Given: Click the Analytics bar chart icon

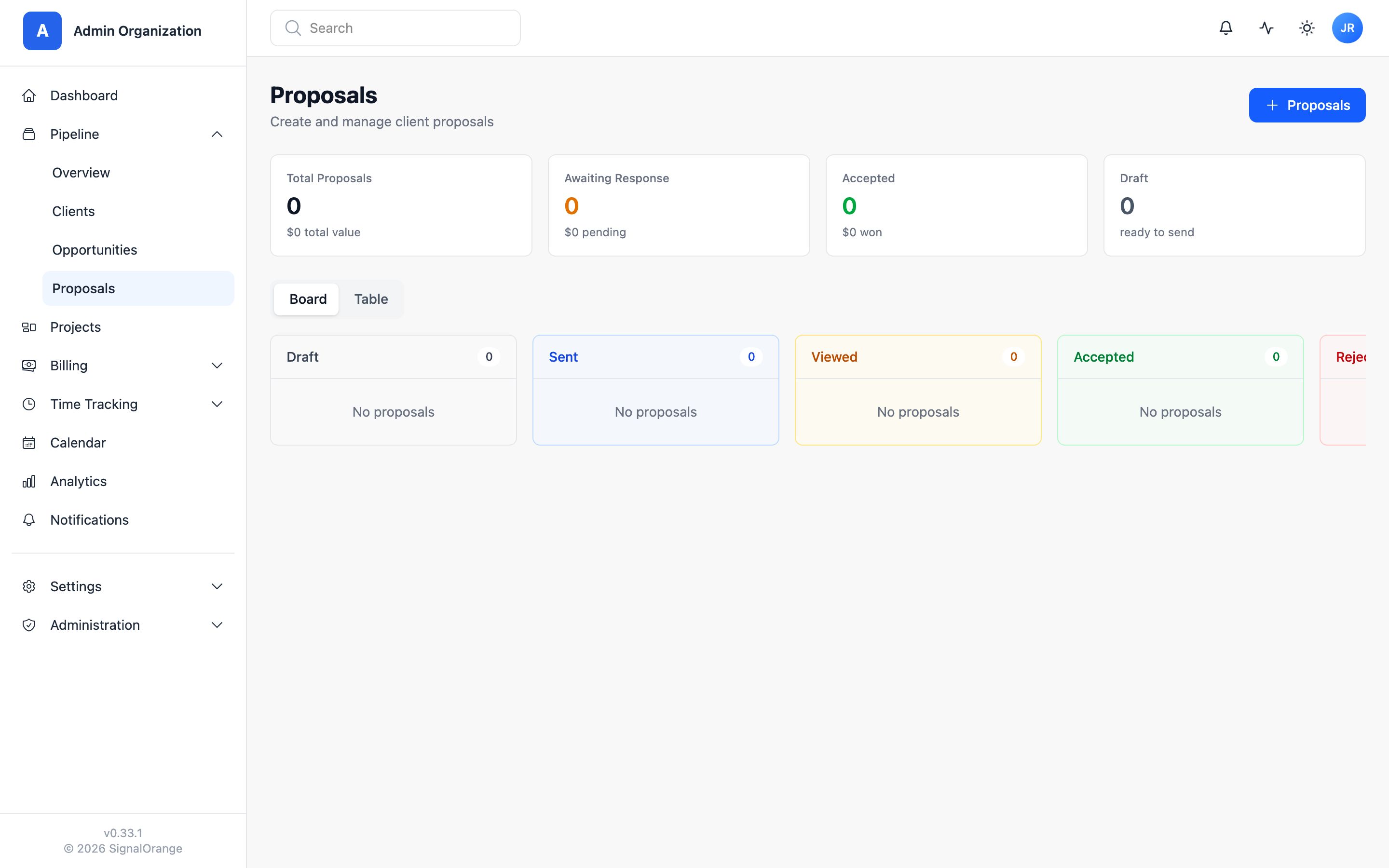Looking at the screenshot, I should pos(29,481).
